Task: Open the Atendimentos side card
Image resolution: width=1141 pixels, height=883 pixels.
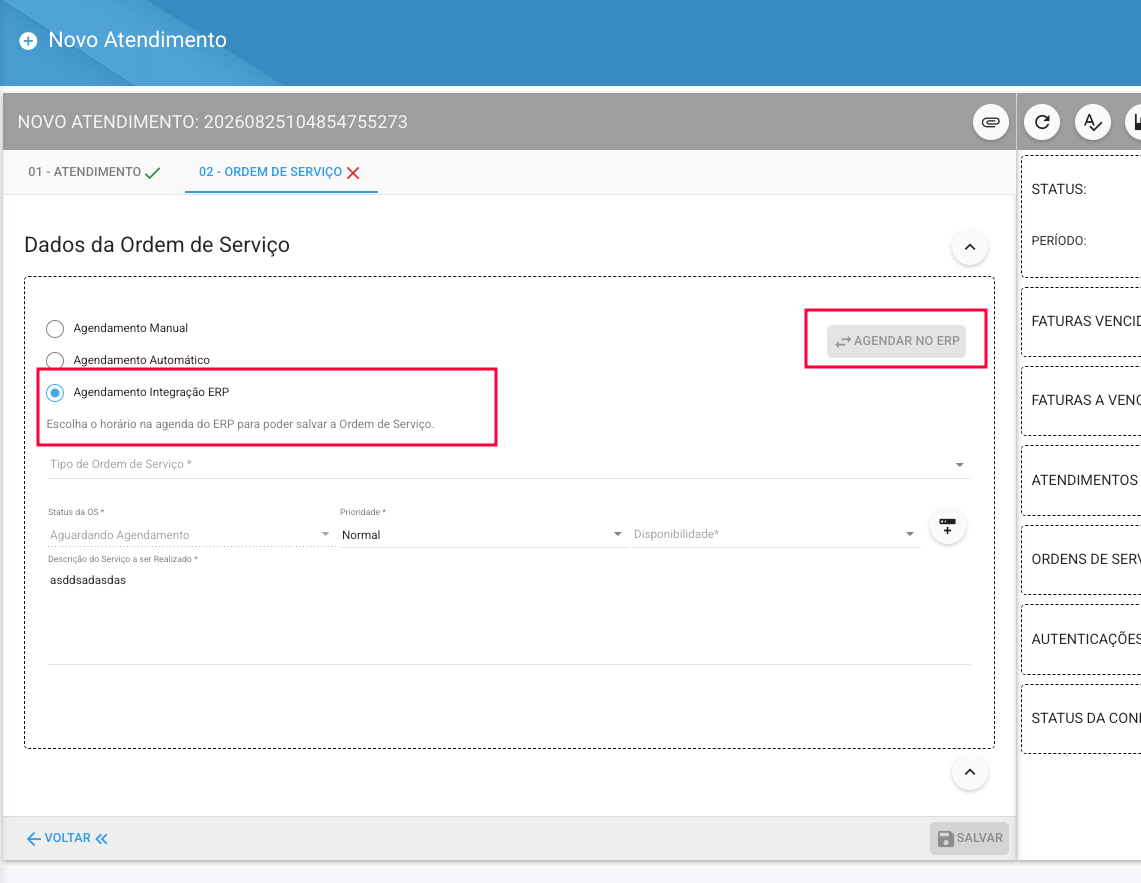Action: point(1081,480)
